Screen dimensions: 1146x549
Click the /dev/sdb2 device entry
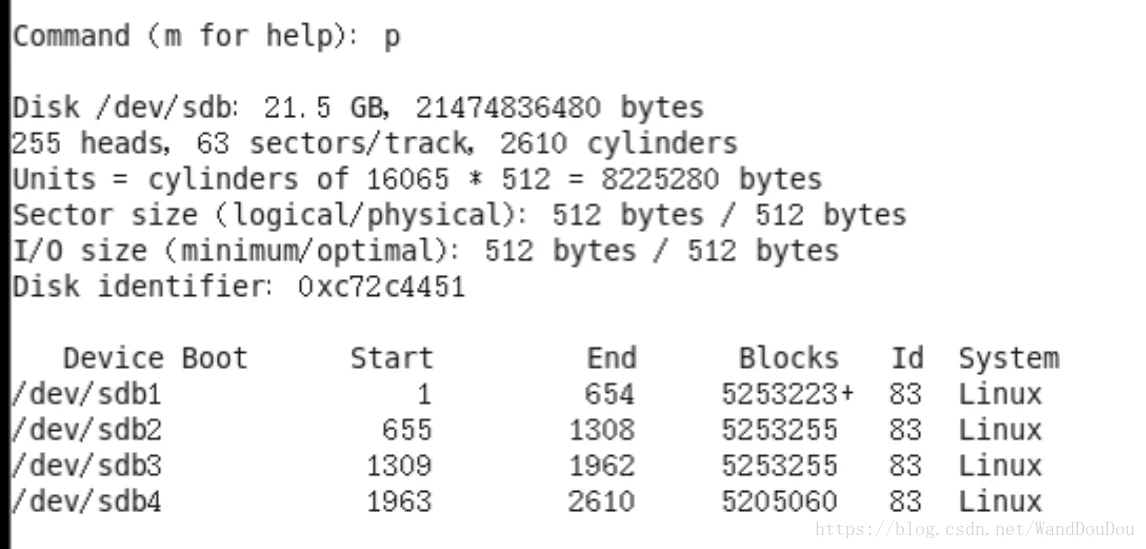87,430
